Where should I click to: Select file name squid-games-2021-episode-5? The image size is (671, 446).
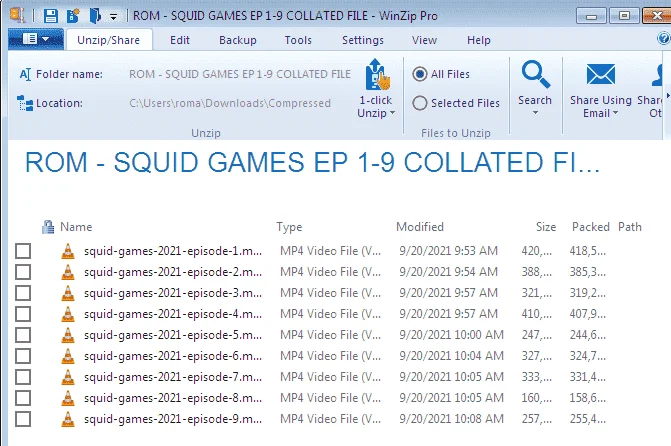click(173, 335)
